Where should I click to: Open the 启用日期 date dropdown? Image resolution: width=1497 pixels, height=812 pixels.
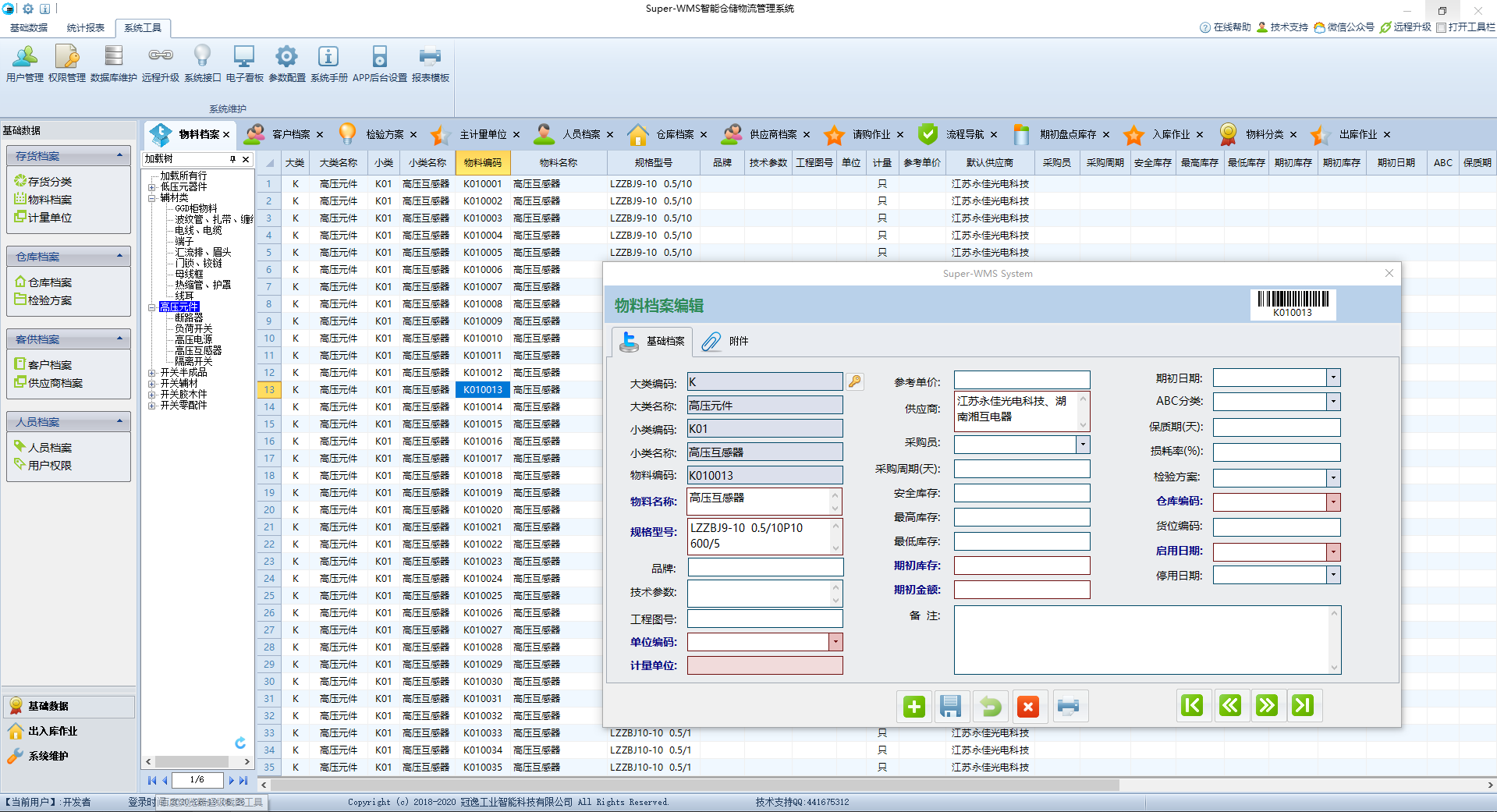[1333, 551]
